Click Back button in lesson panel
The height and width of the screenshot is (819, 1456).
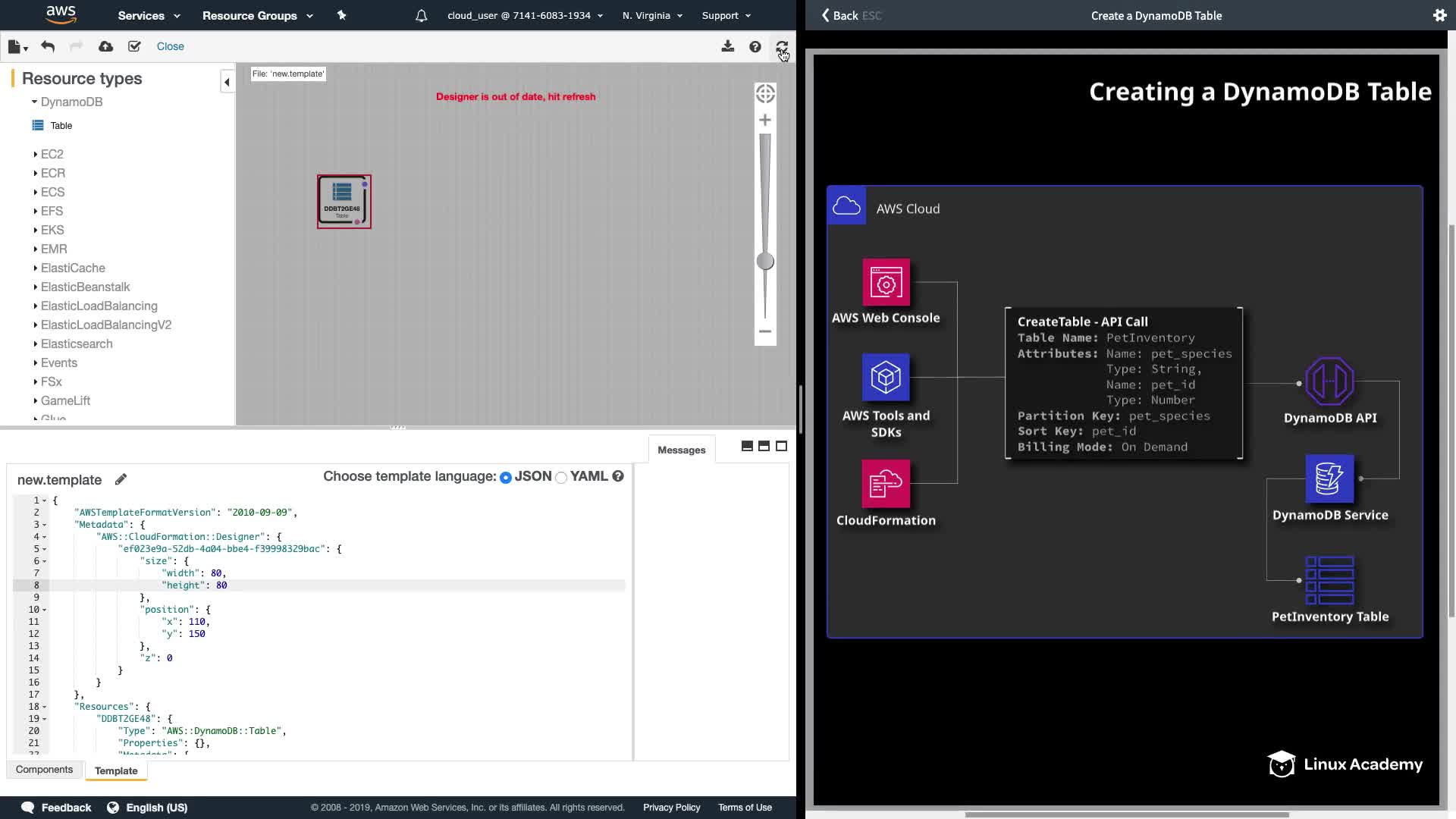pos(844,15)
